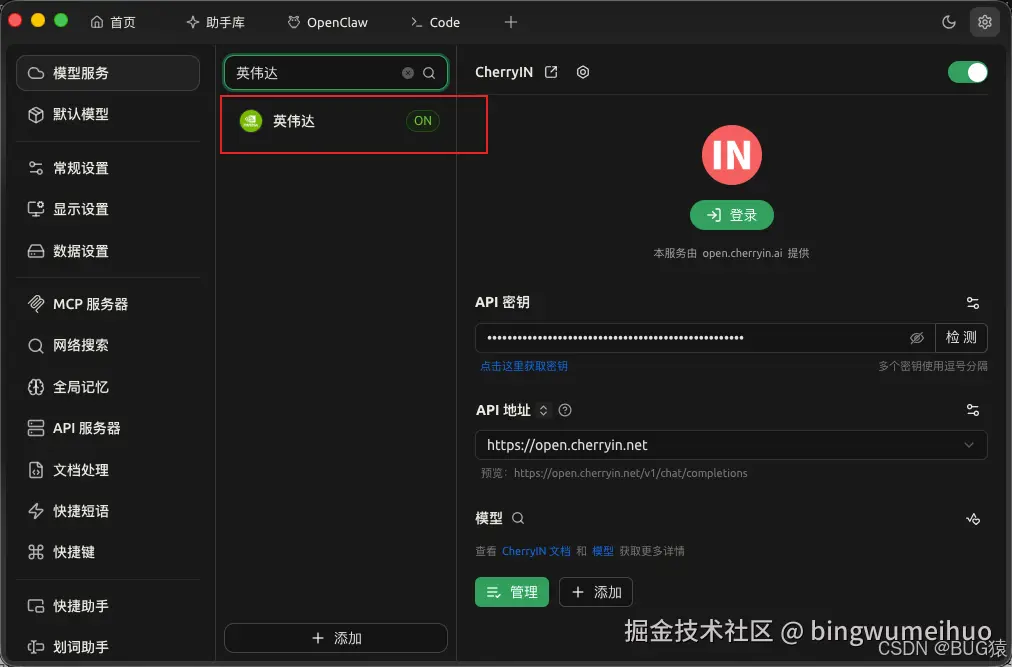The width and height of the screenshot is (1012, 667).
Task: Click the 检测 button to test the key
Action: click(x=960, y=338)
